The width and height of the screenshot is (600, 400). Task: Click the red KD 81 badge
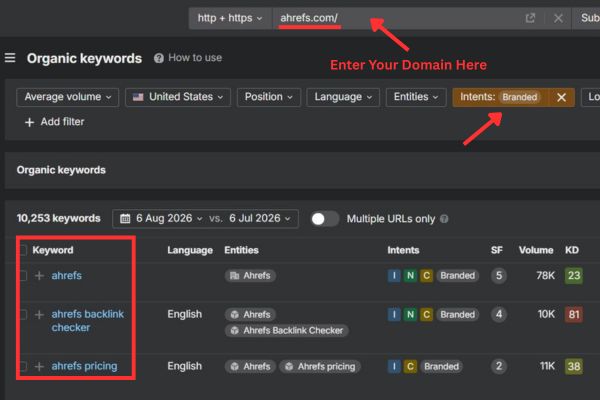[x=574, y=315]
